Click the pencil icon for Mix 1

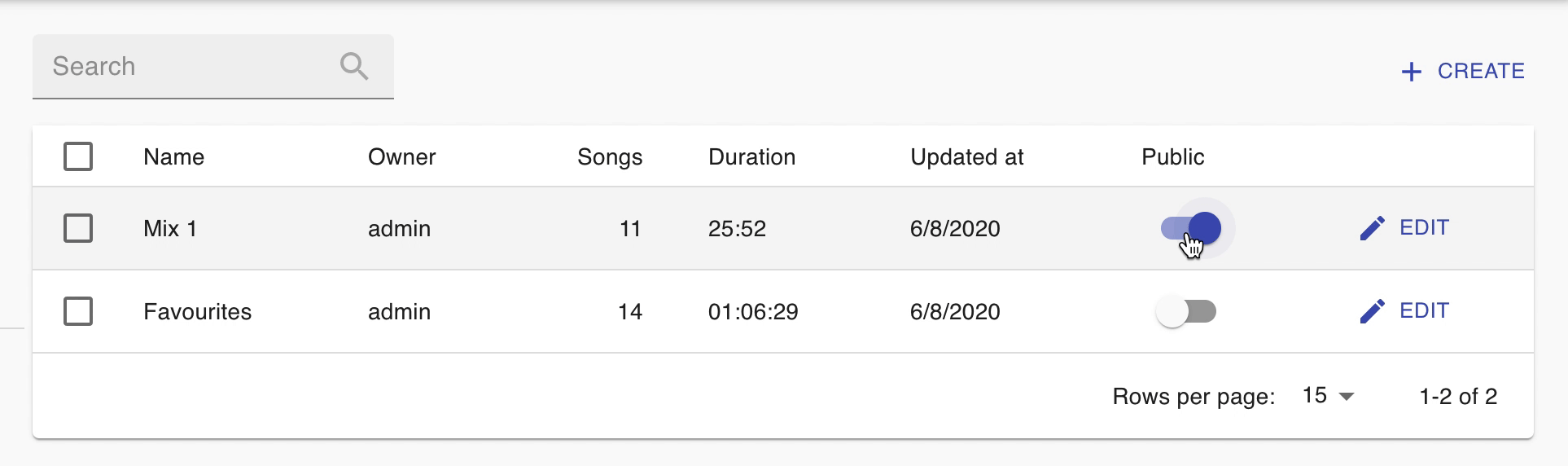[1372, 228]
